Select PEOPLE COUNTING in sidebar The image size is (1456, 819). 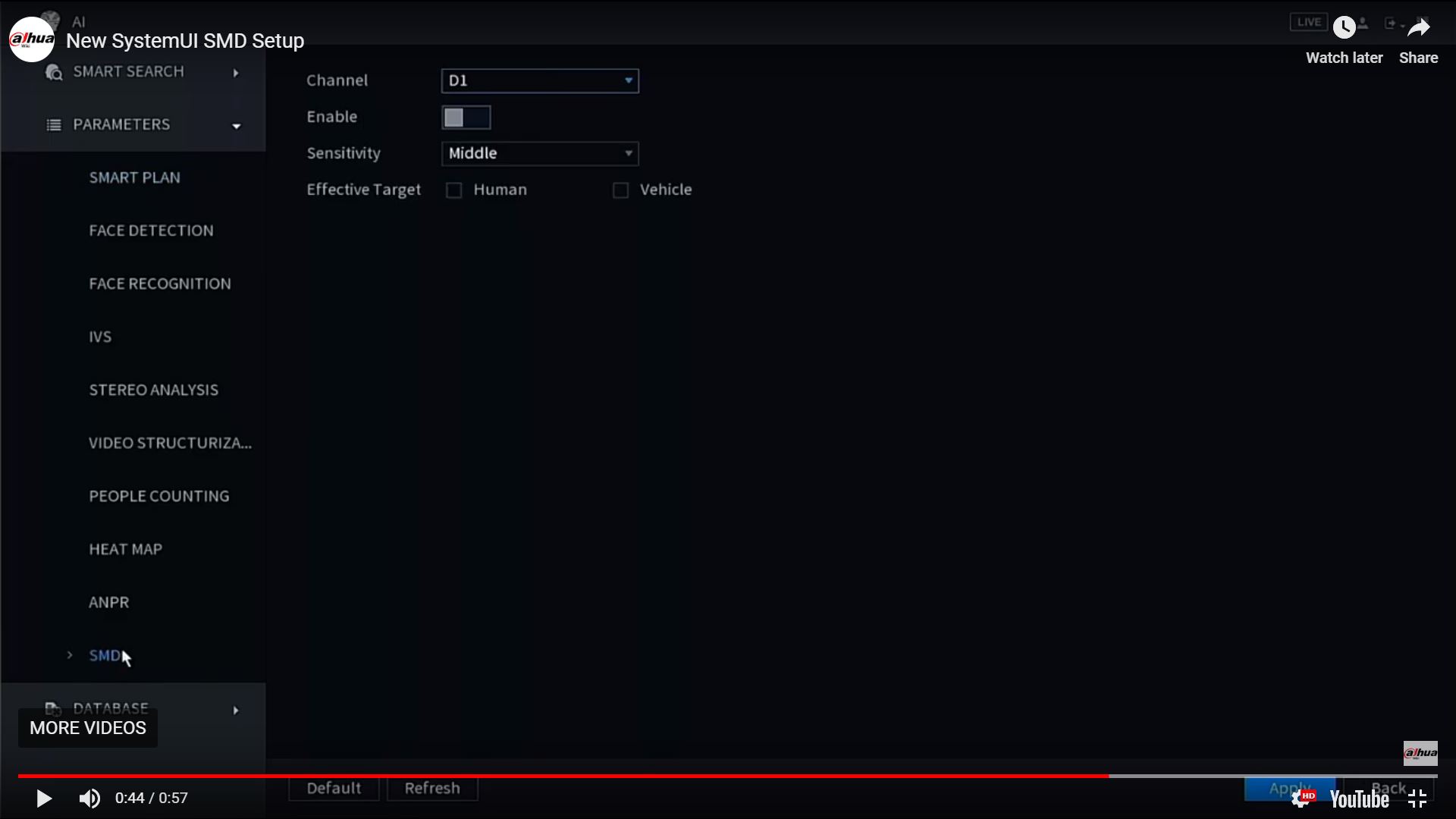(158, 496)
